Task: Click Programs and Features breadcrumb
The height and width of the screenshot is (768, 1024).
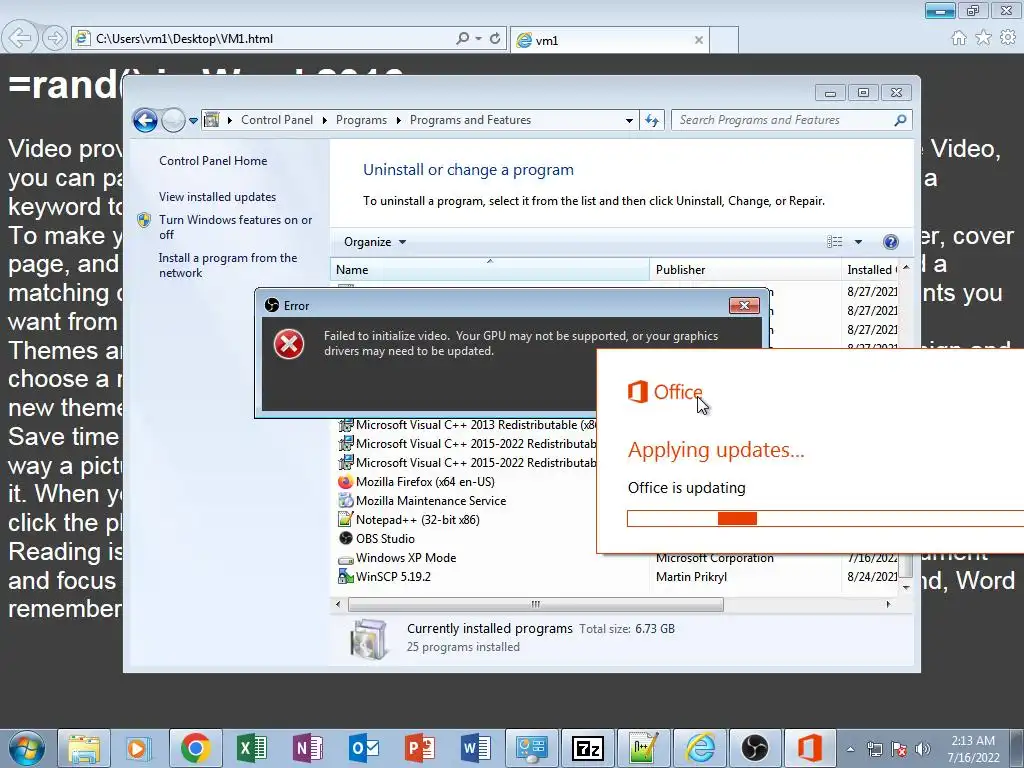Action: click(470, 120)
